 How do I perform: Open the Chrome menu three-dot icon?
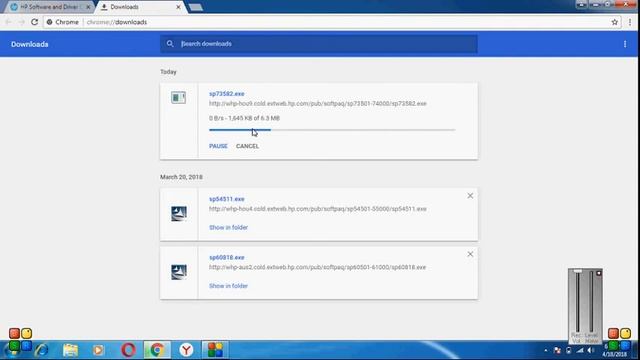(630, 22)
